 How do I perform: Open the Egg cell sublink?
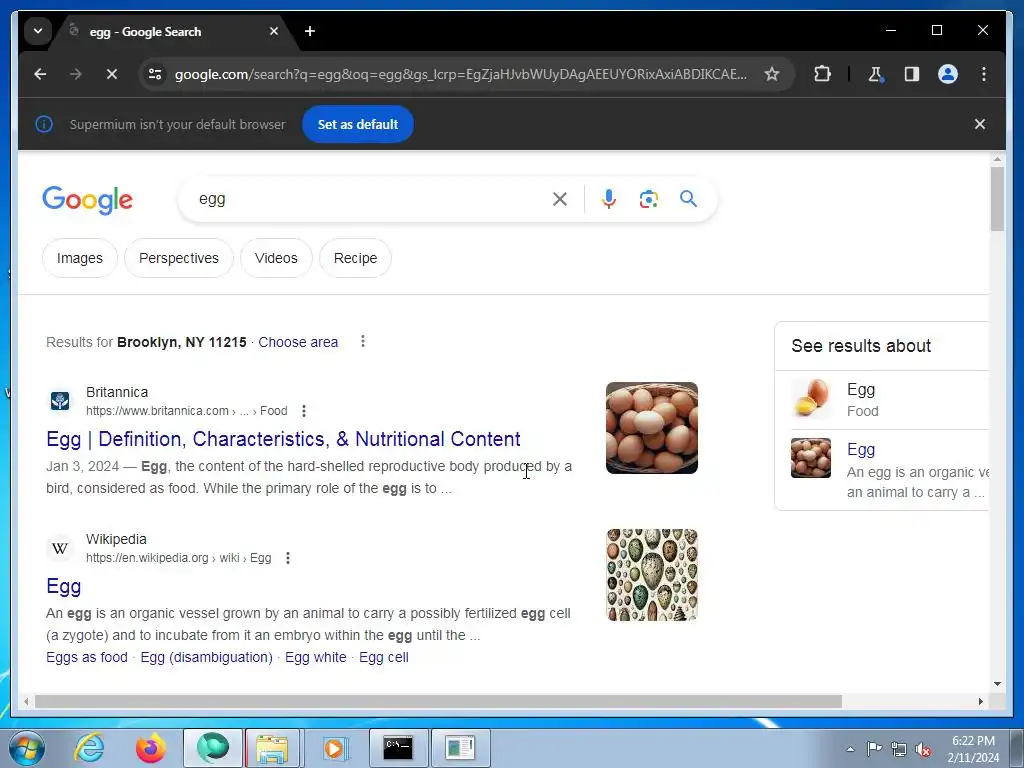point(383,657)
